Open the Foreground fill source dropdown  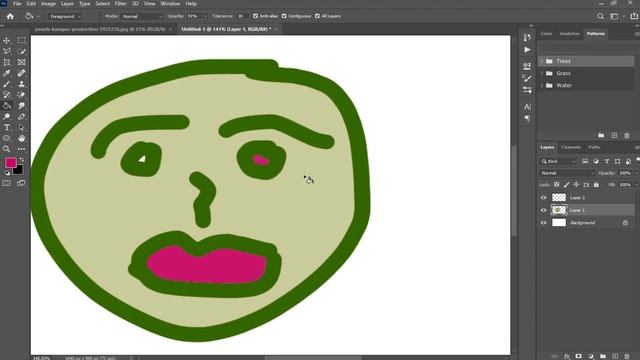(x=65, y=16)
